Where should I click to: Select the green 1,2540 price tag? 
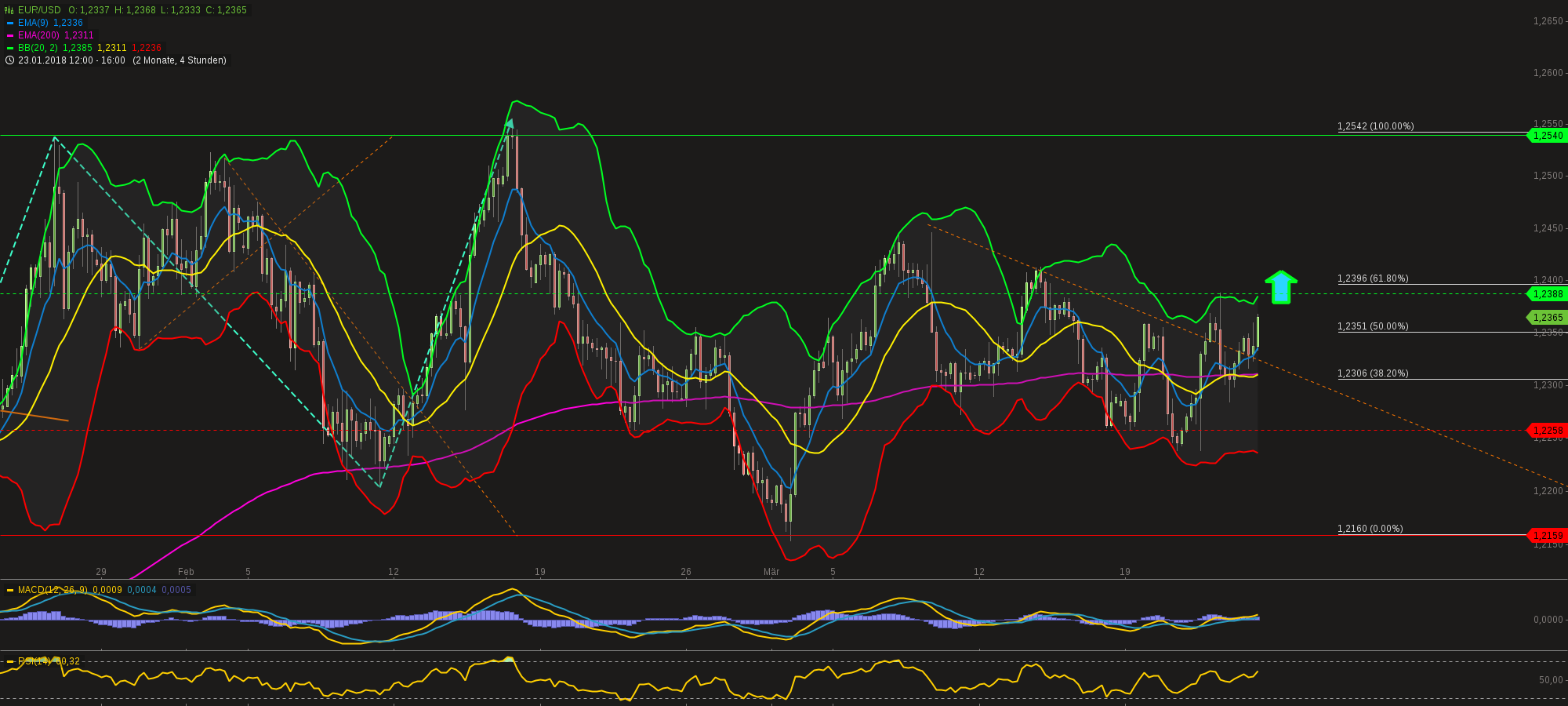tap(1546, 136)
